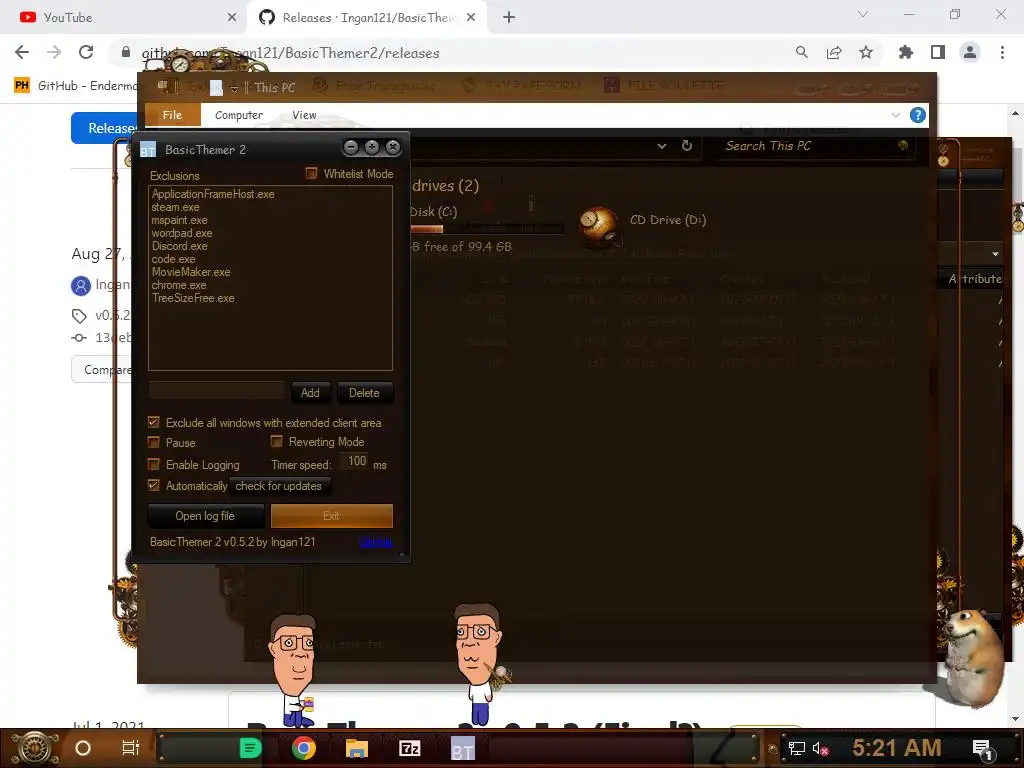Expand the Explorer ribbon chevron
Screen dimensions: 1024x768
tap(895, 115)
